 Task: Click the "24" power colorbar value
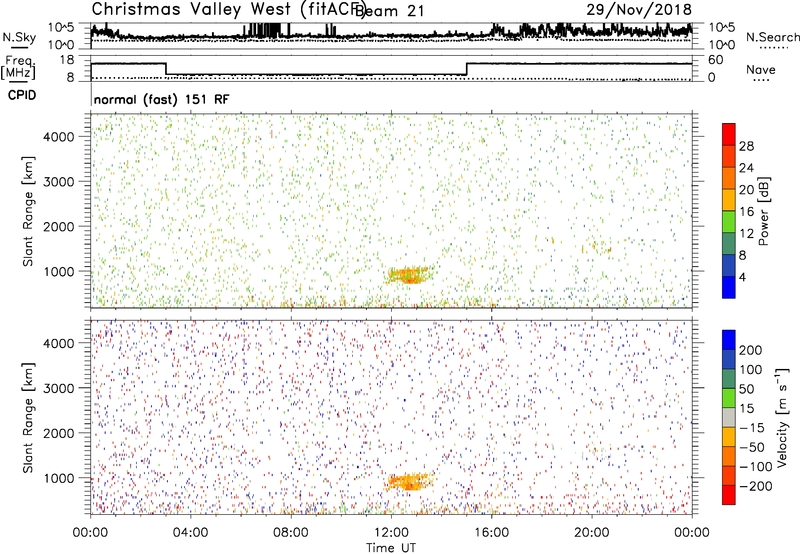pos(746,168)
